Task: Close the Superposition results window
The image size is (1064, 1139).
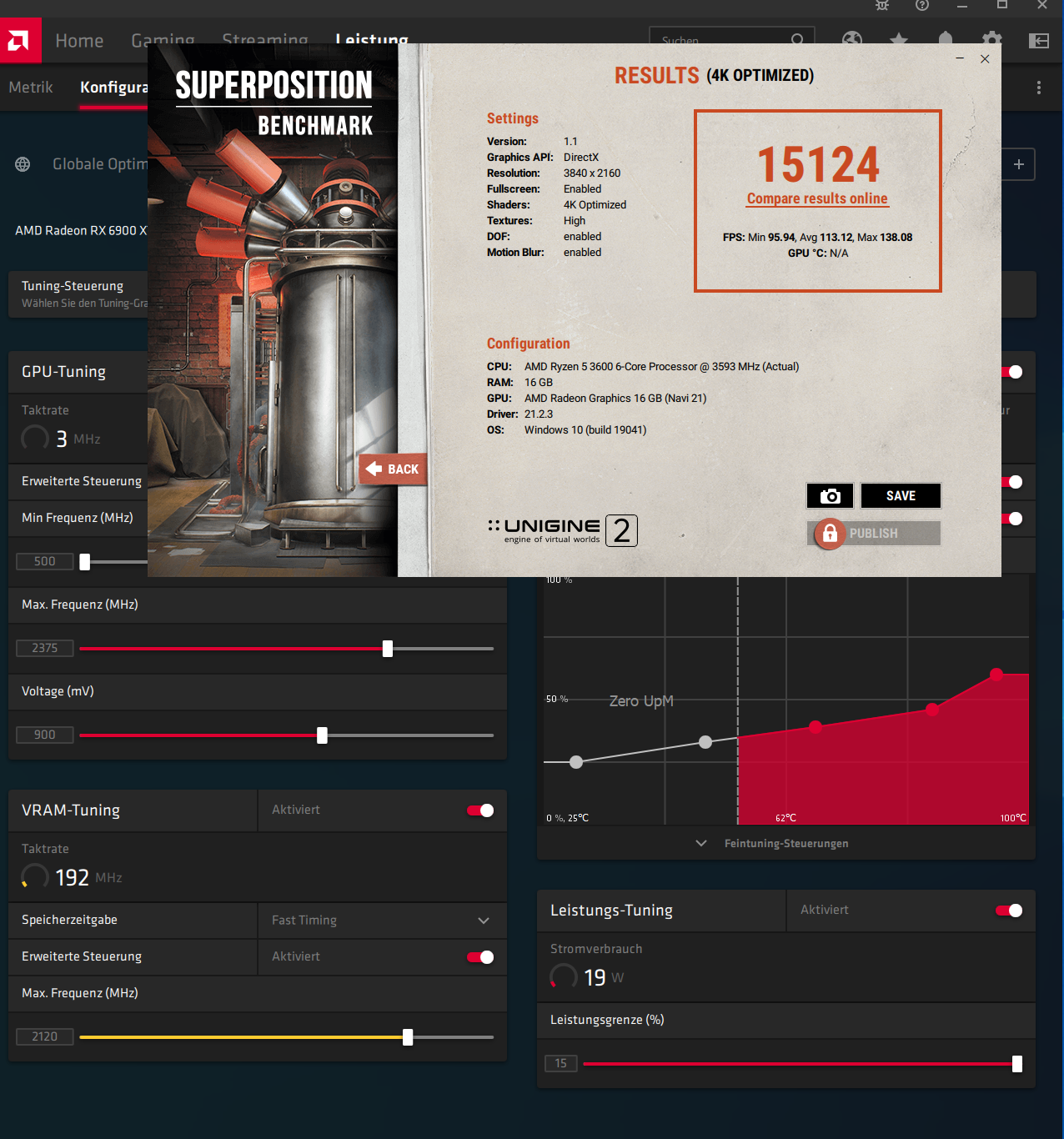Action: 985,58
